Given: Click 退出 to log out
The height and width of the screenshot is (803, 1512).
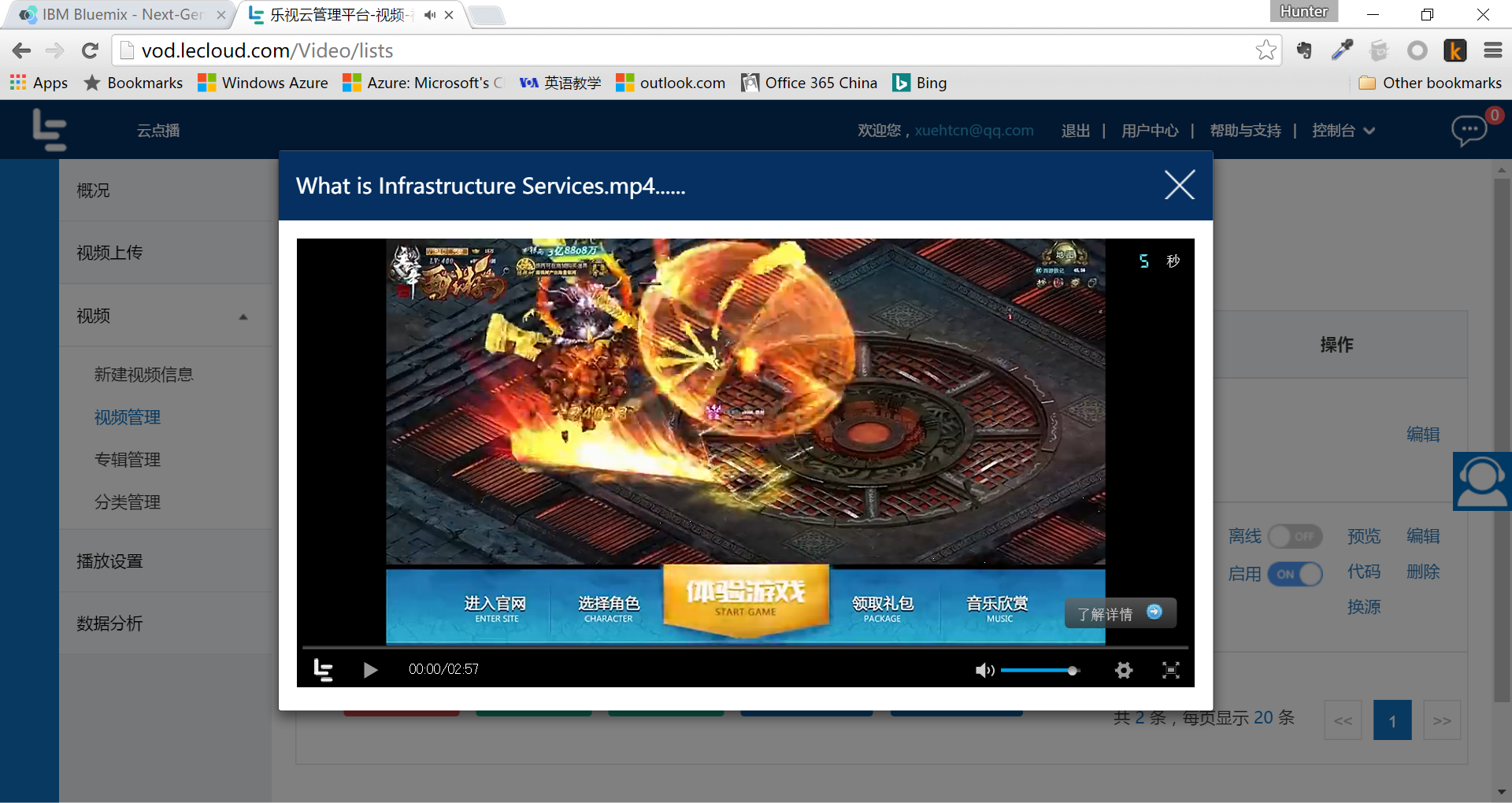Looking at the screenshot, I should coord(1076,131).
